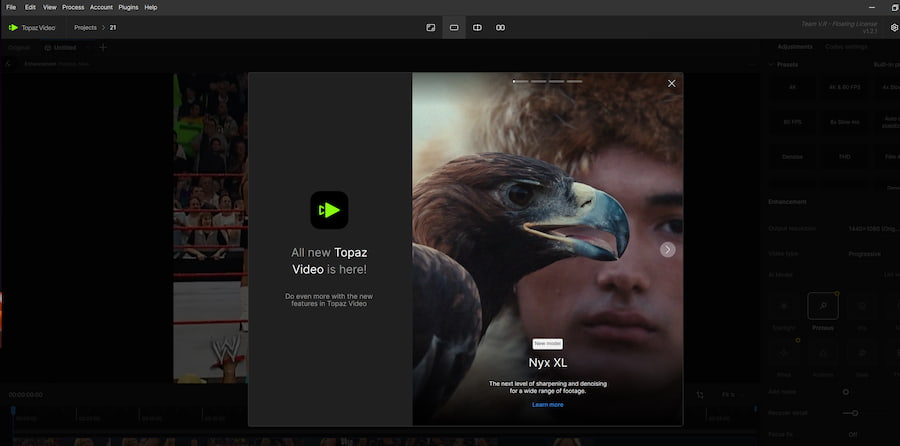This screenshot has width=900, height=446.
Task: Open the settings gear icon
Action: click(894, 28)
